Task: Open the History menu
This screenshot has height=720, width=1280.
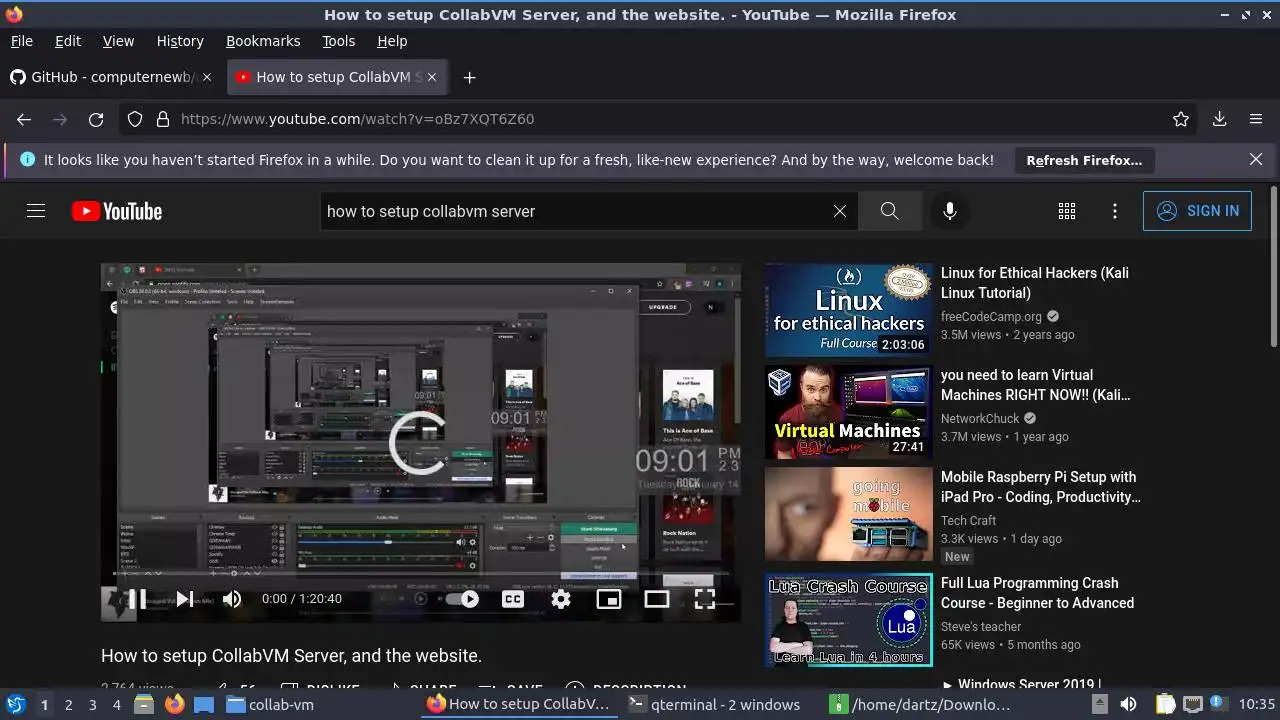Action: coord(180,41)
